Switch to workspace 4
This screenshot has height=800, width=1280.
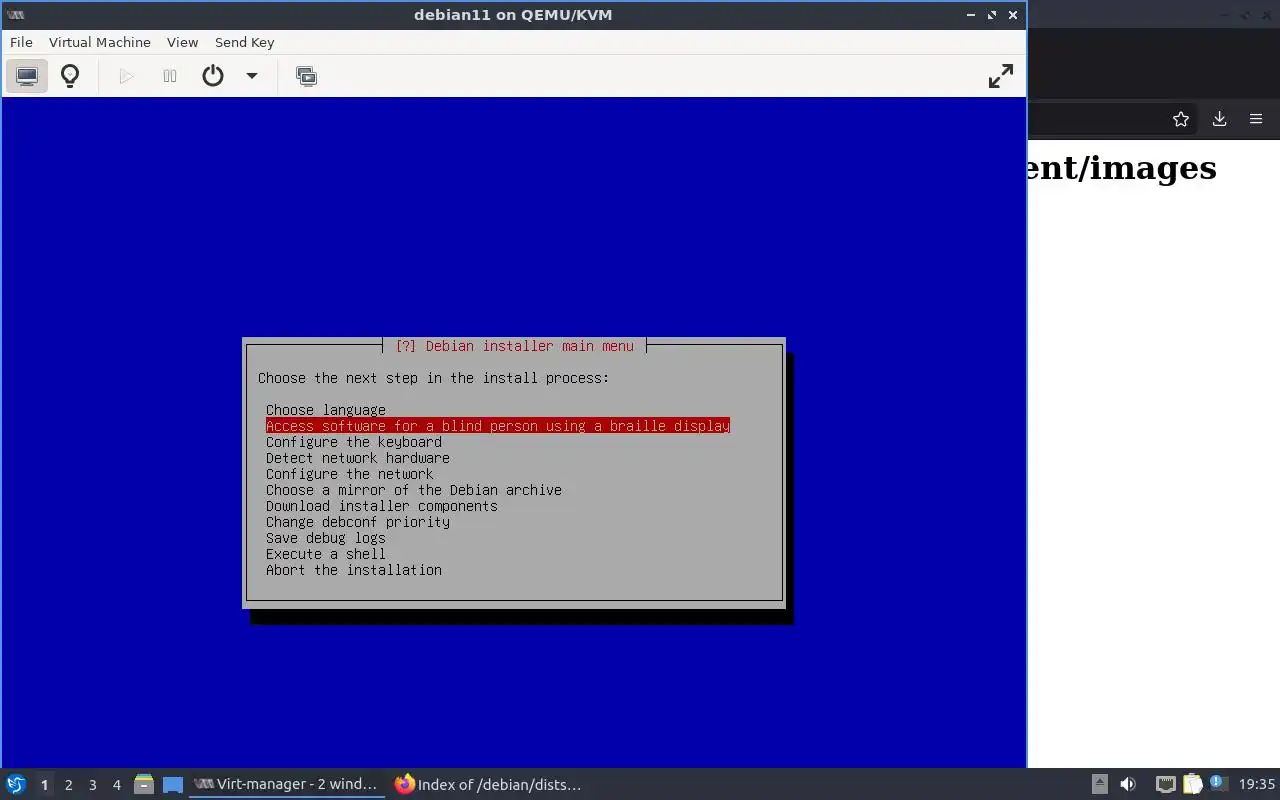pos(116,785)
